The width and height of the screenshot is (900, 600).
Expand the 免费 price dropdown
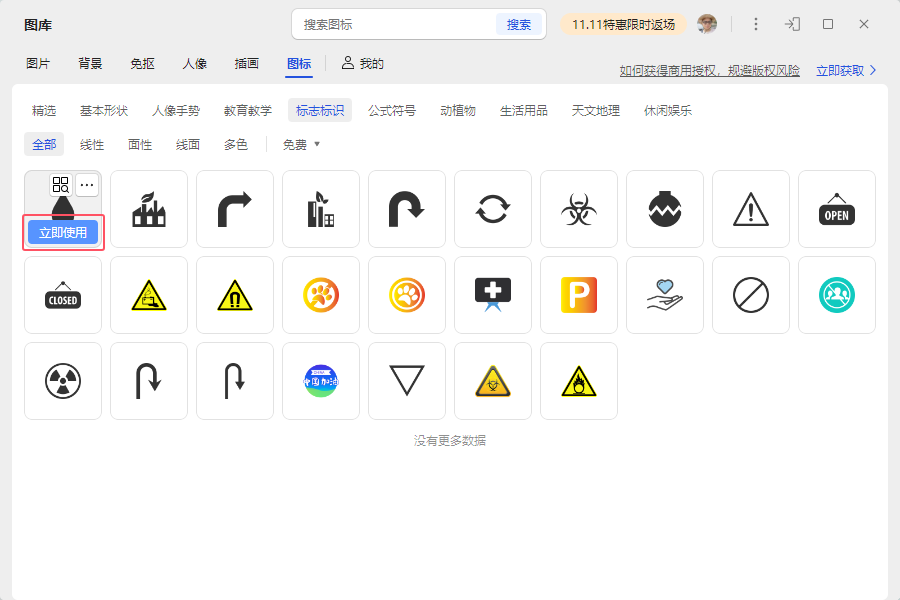click(x=301, y=145)
